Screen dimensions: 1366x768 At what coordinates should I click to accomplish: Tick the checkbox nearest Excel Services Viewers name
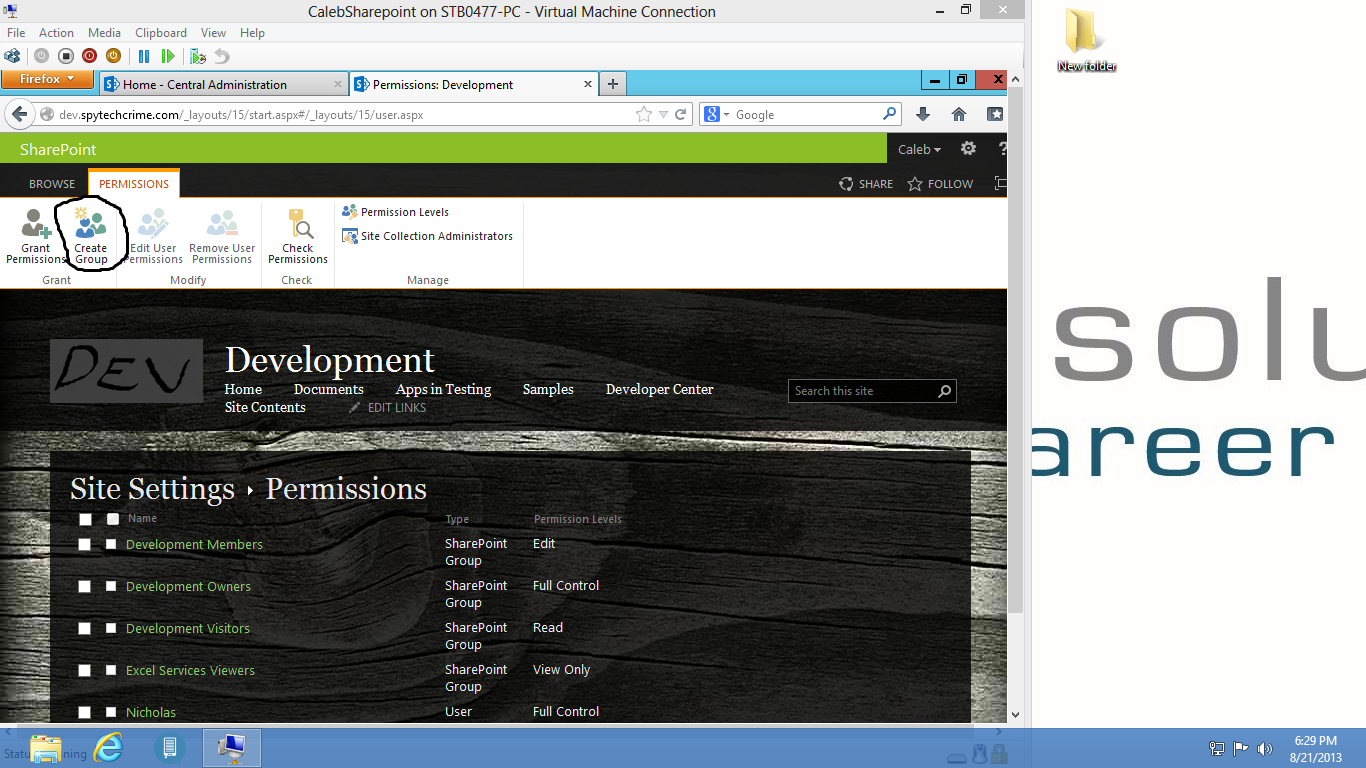coord(111,670)
